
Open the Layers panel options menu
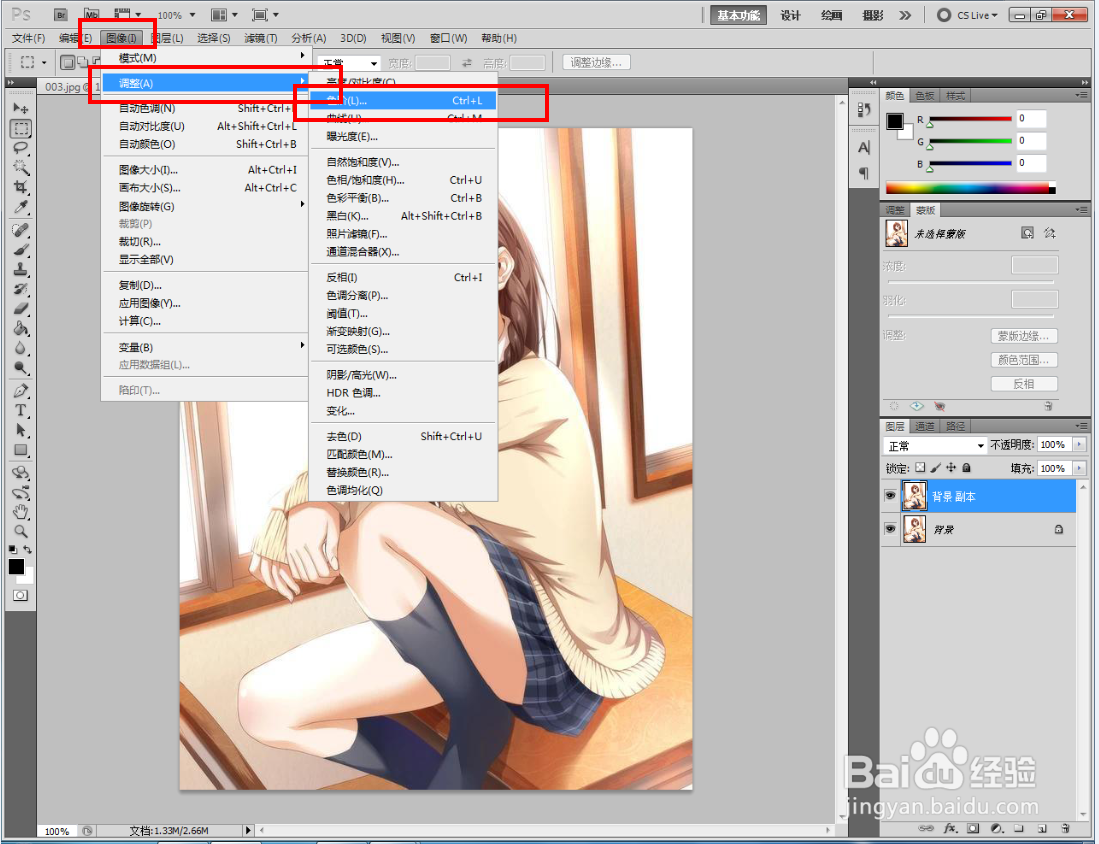(1081, 426)
